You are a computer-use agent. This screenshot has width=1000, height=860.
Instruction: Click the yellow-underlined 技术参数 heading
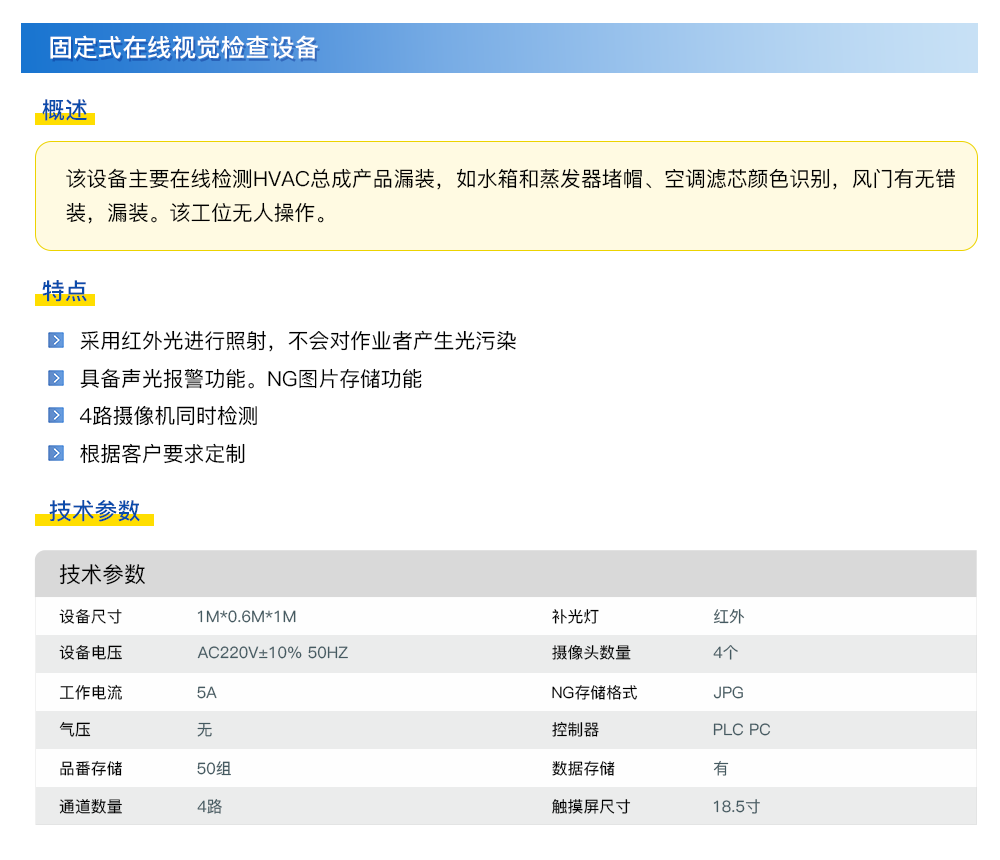point(95,511)
